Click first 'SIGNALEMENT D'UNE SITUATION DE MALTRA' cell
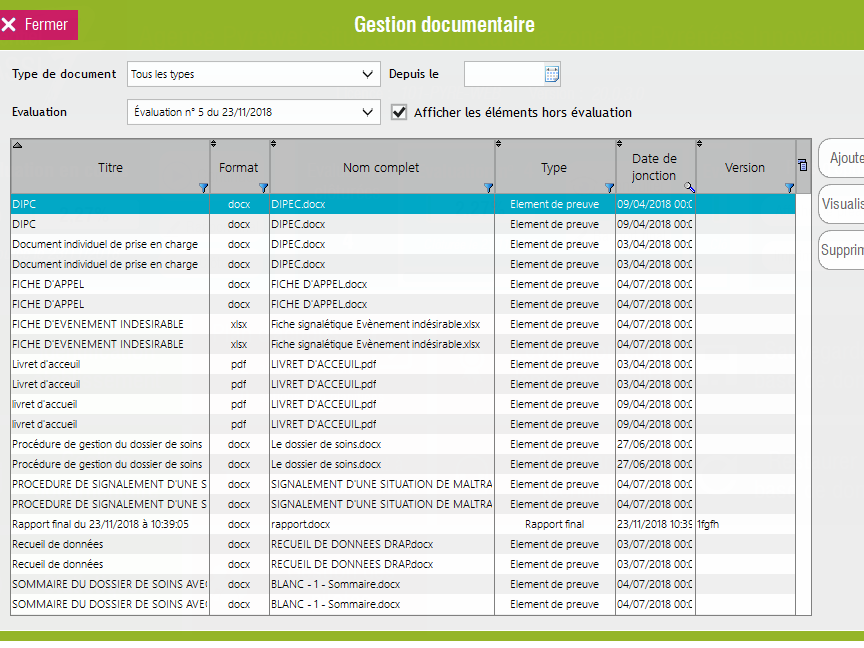This screenshot has width=864, height=648. [x=382, y=484]
